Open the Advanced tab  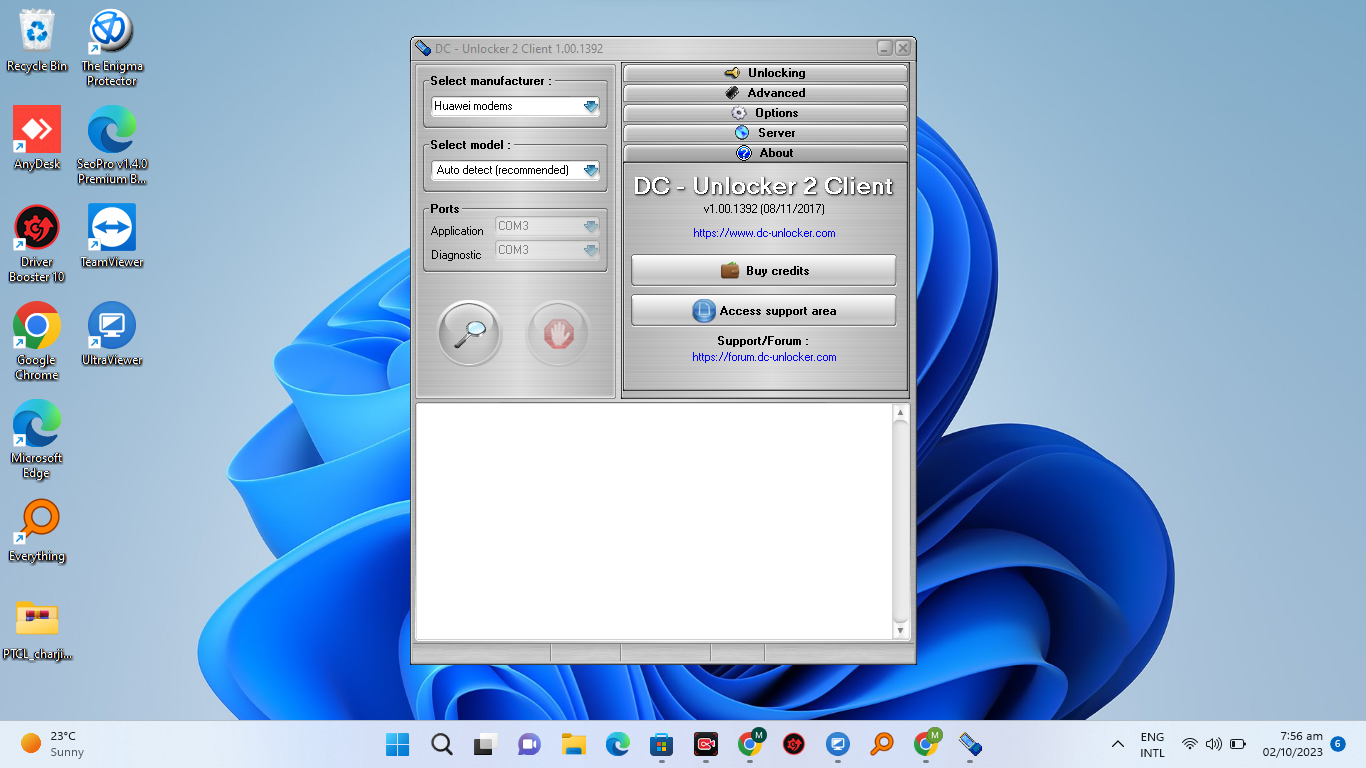coord(765,93)
